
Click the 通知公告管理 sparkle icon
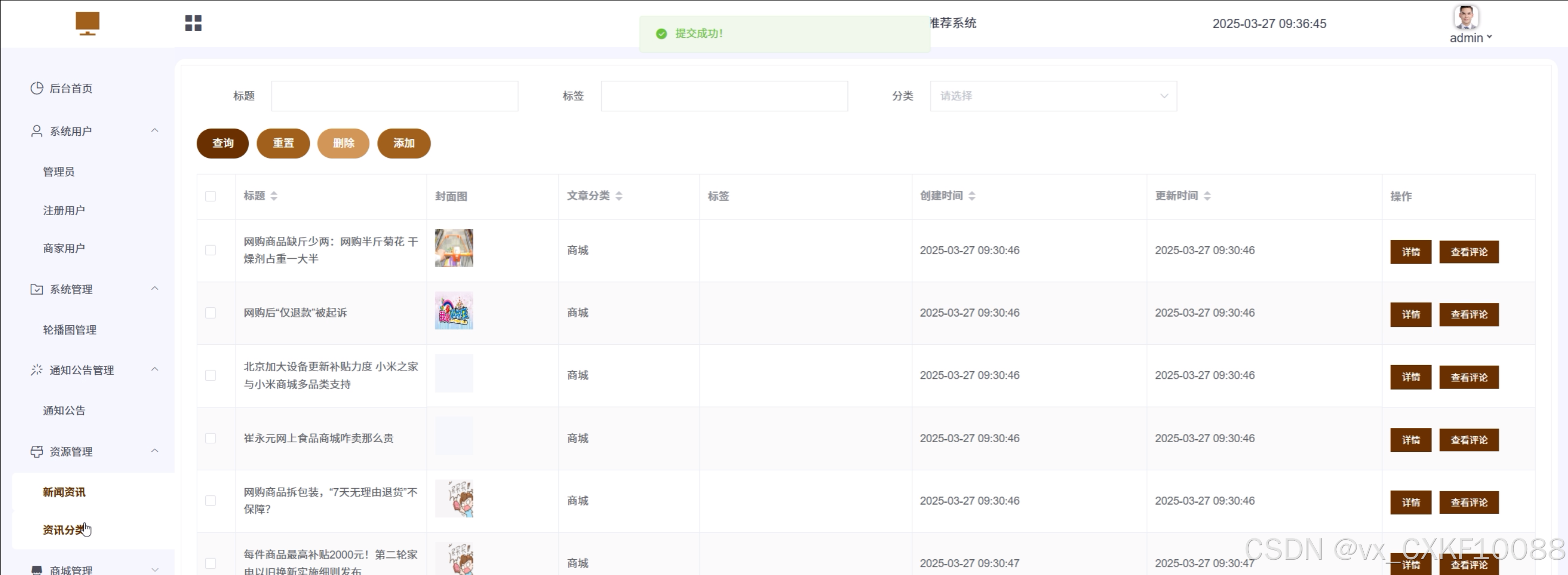(x=37, y=370)
